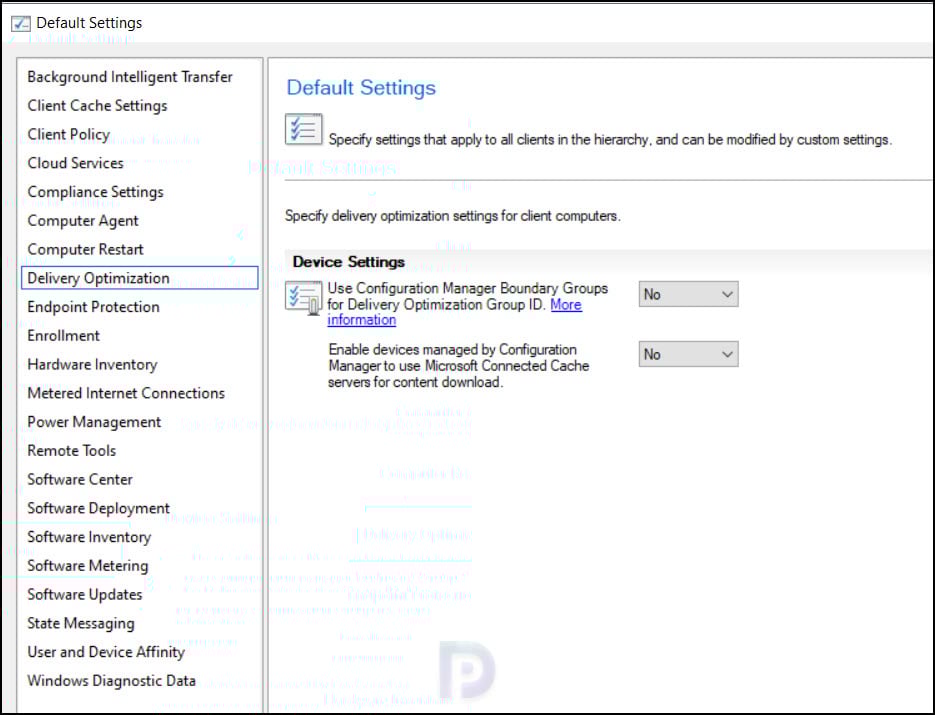Click the checklist icon beside the settings description

click(304, 129)
